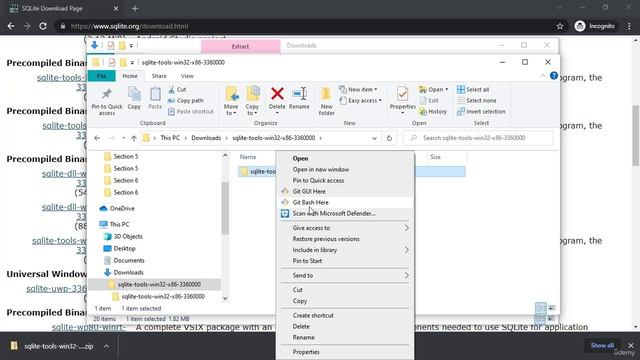Click Show all downloads button
Screen dimensions: 640x360
(x=602, y=346)
